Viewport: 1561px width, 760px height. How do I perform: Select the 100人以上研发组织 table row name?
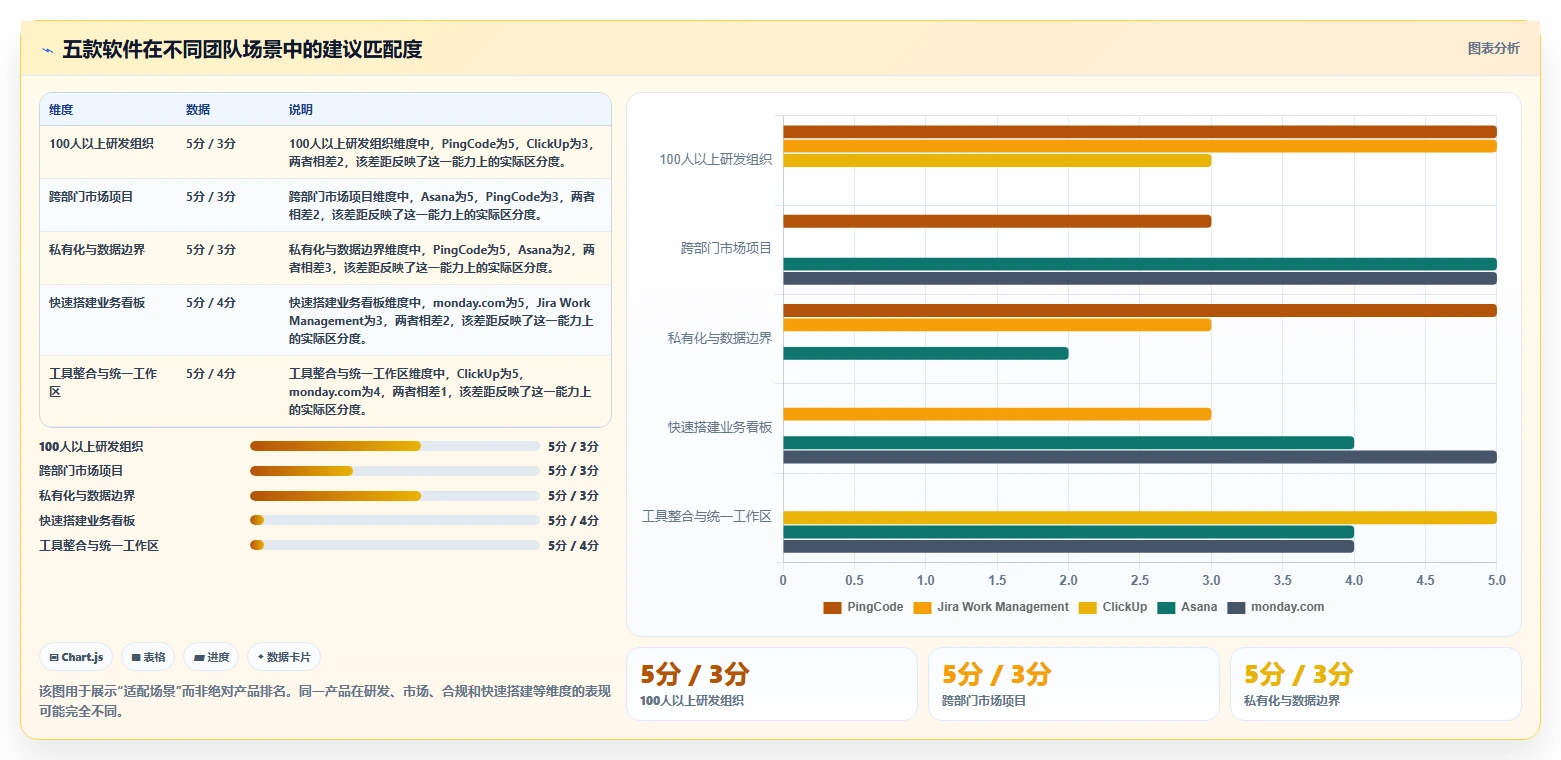point(101,144)
